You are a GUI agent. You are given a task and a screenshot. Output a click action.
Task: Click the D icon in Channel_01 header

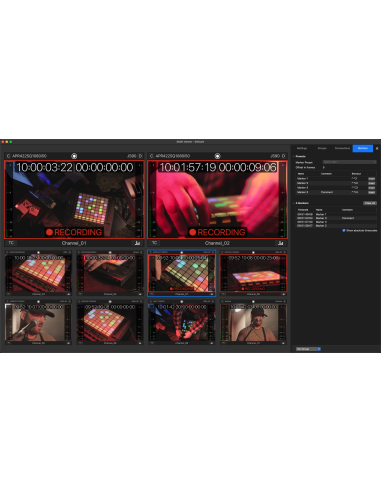point(140,156)
